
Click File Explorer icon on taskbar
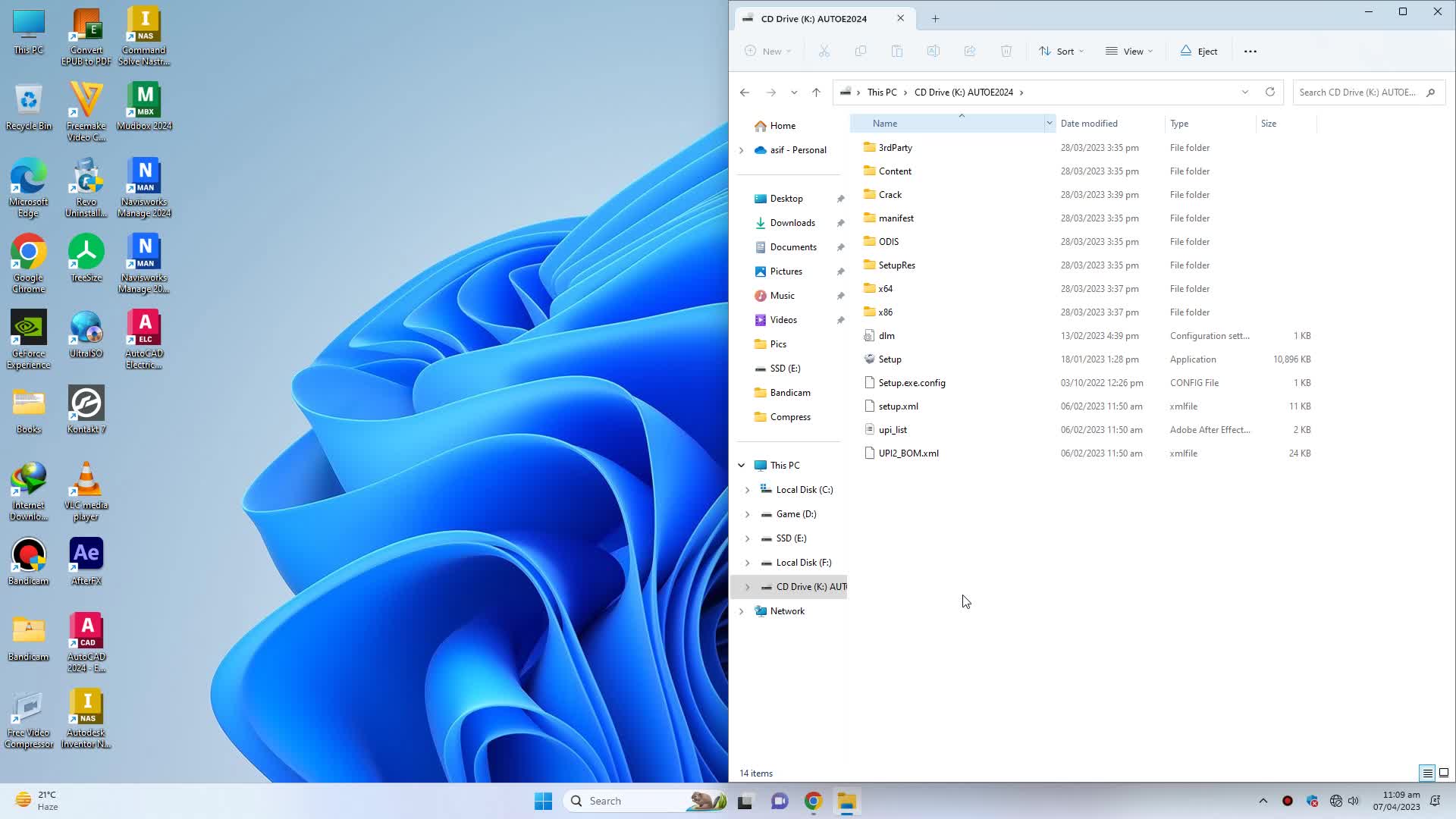pos(846,801)
